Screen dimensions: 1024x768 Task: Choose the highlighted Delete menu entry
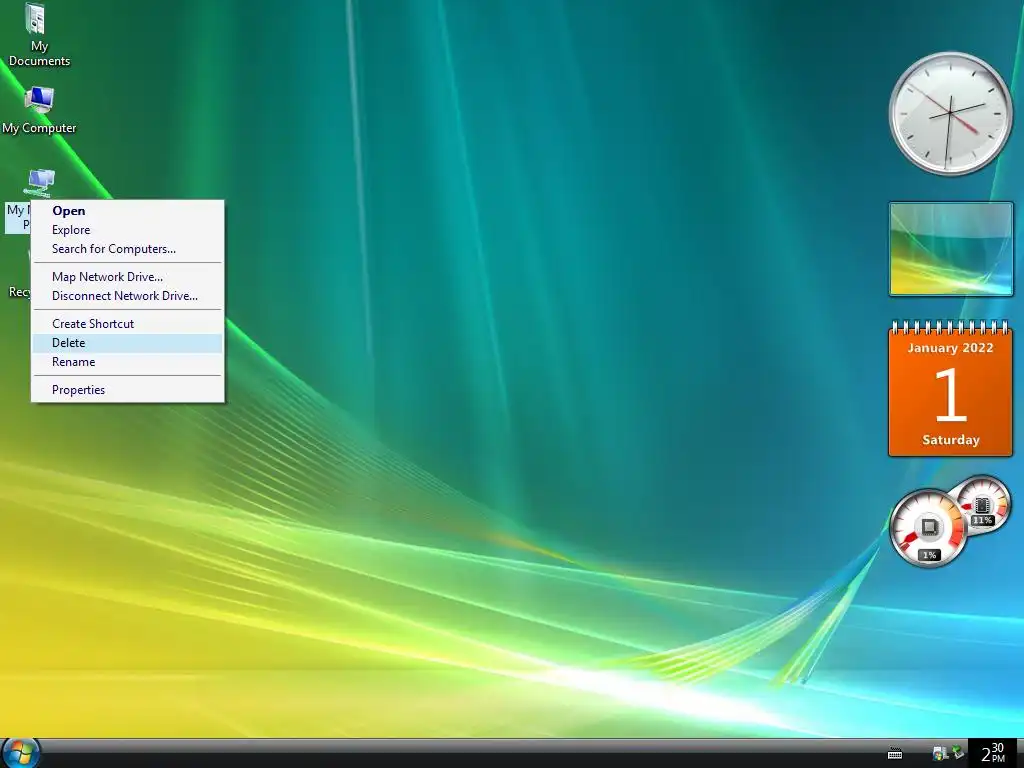point(127,343)
